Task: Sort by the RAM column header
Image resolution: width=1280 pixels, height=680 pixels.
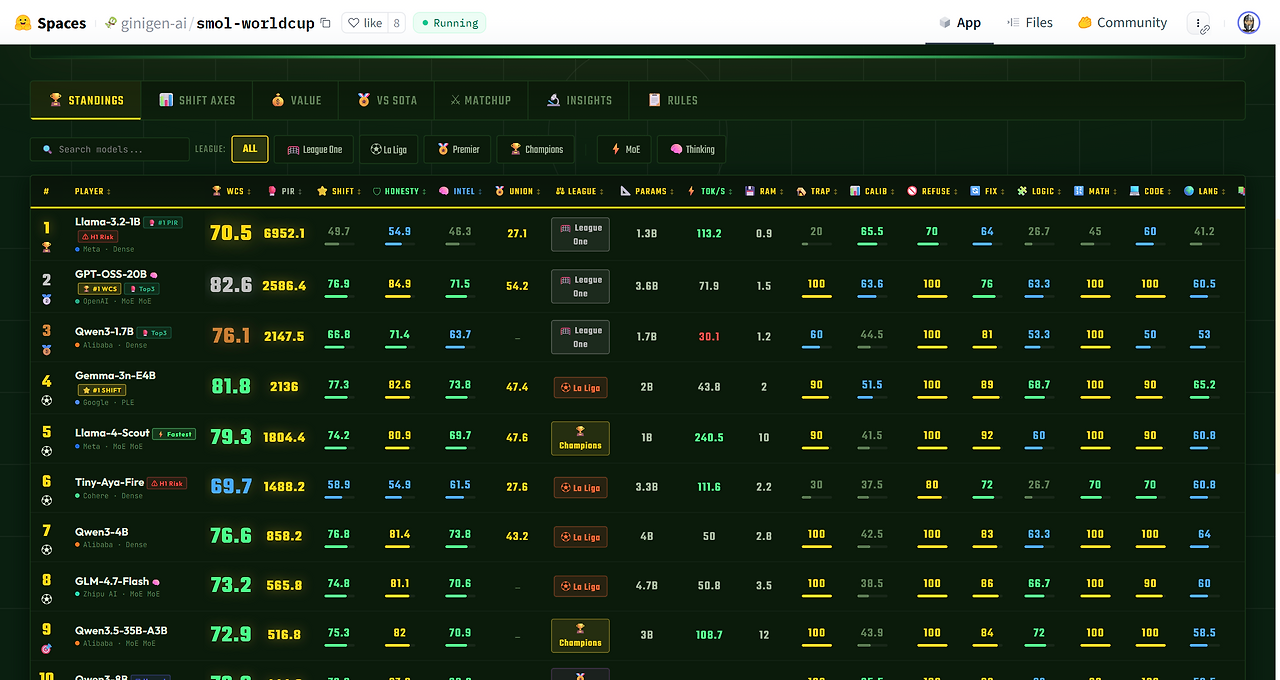Action: point(764,191)
